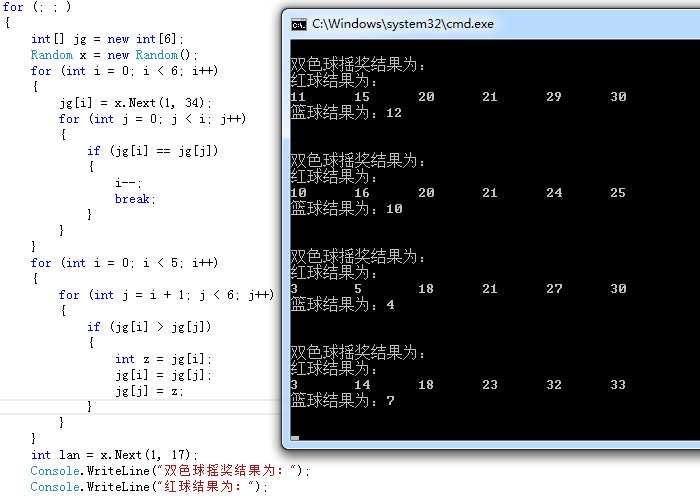Click the C:\Windows\system32\cmd.exe title bar text
The width and height of the screenshot is (700, 497).
click(403, 24)
